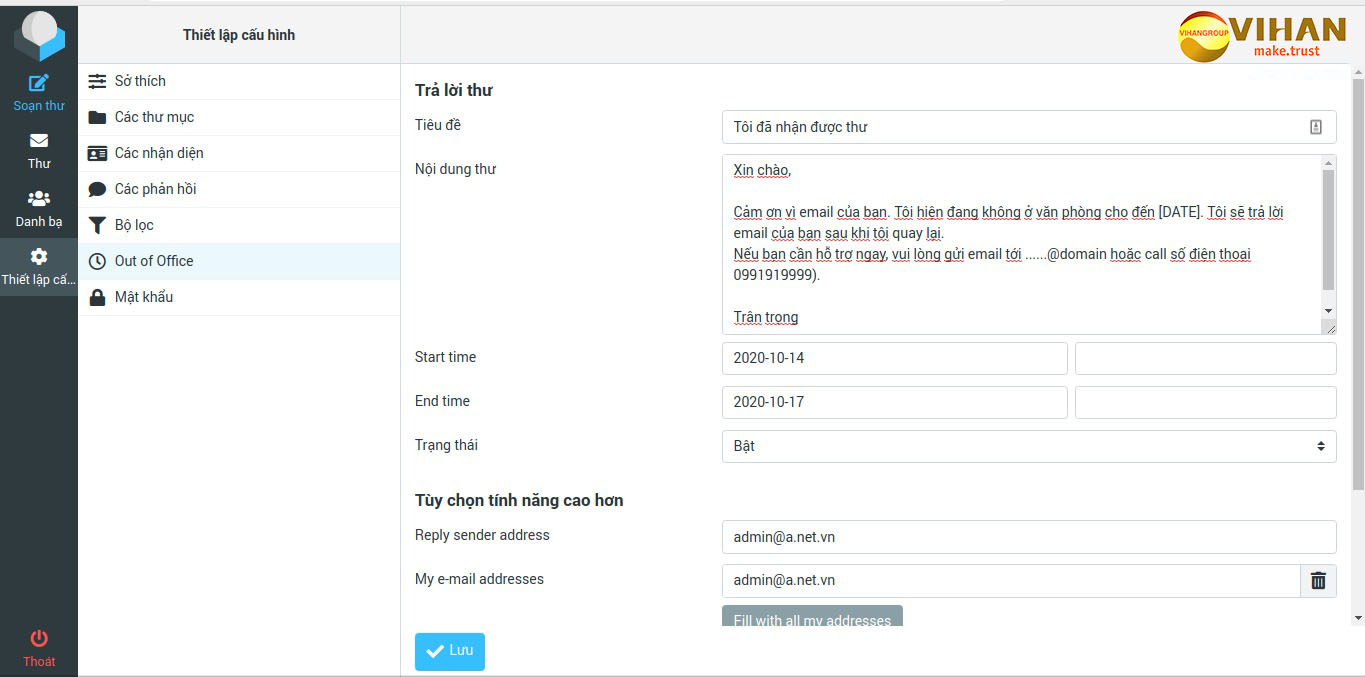Click the message body textarea scrollbar
Image resolution: width=1365 pixels, height=677 pixels.
(x=1328, y=230)
